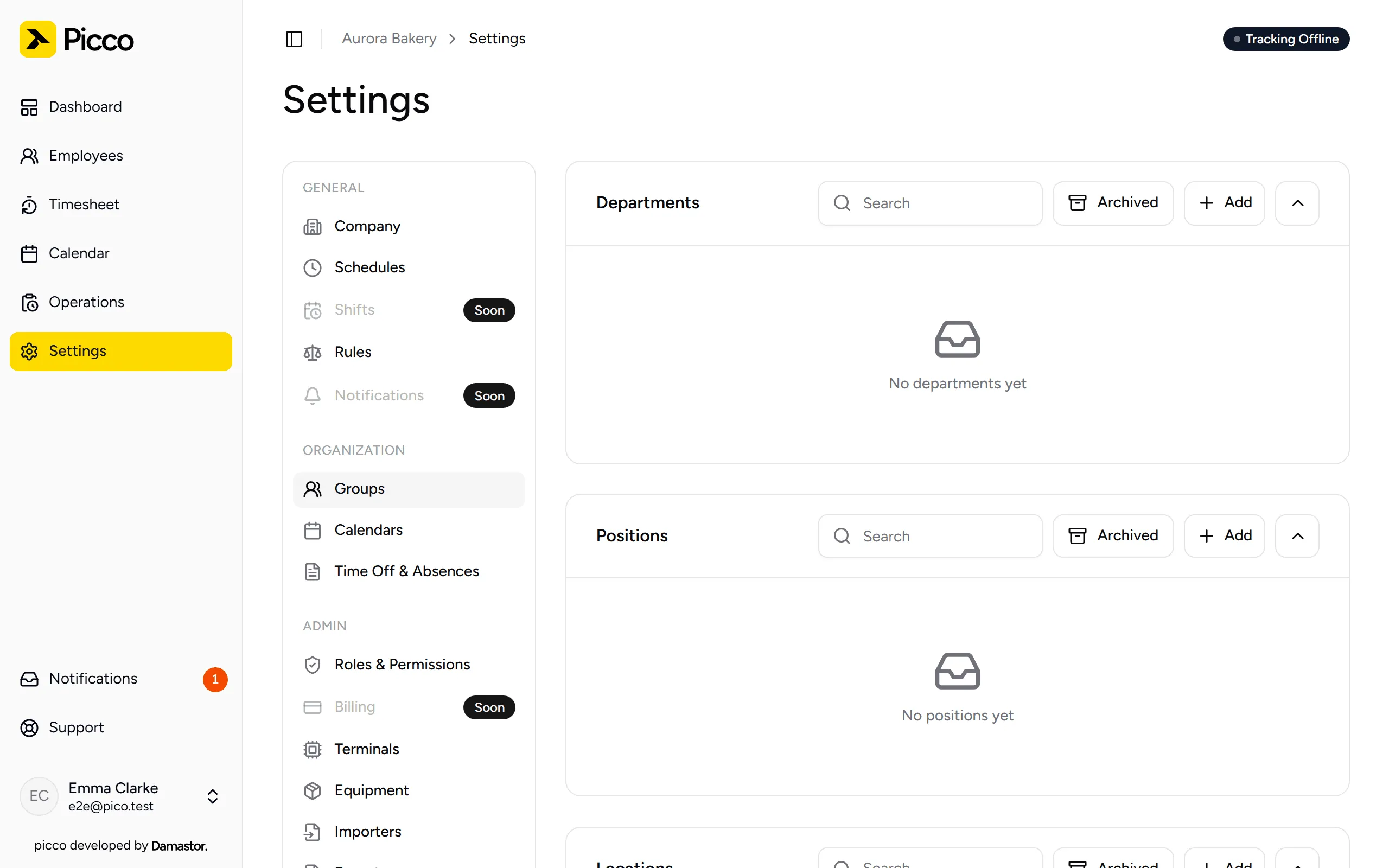Screen dimensions: 1389x868
Task: Open Time Off & Absences settings
Action: pos(409,572)
